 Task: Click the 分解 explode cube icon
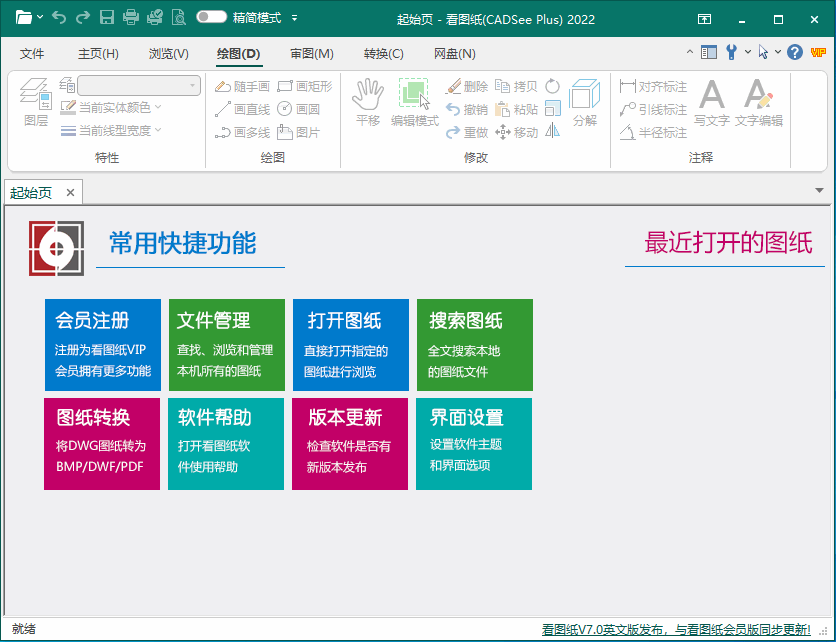[x=585, y=102]
